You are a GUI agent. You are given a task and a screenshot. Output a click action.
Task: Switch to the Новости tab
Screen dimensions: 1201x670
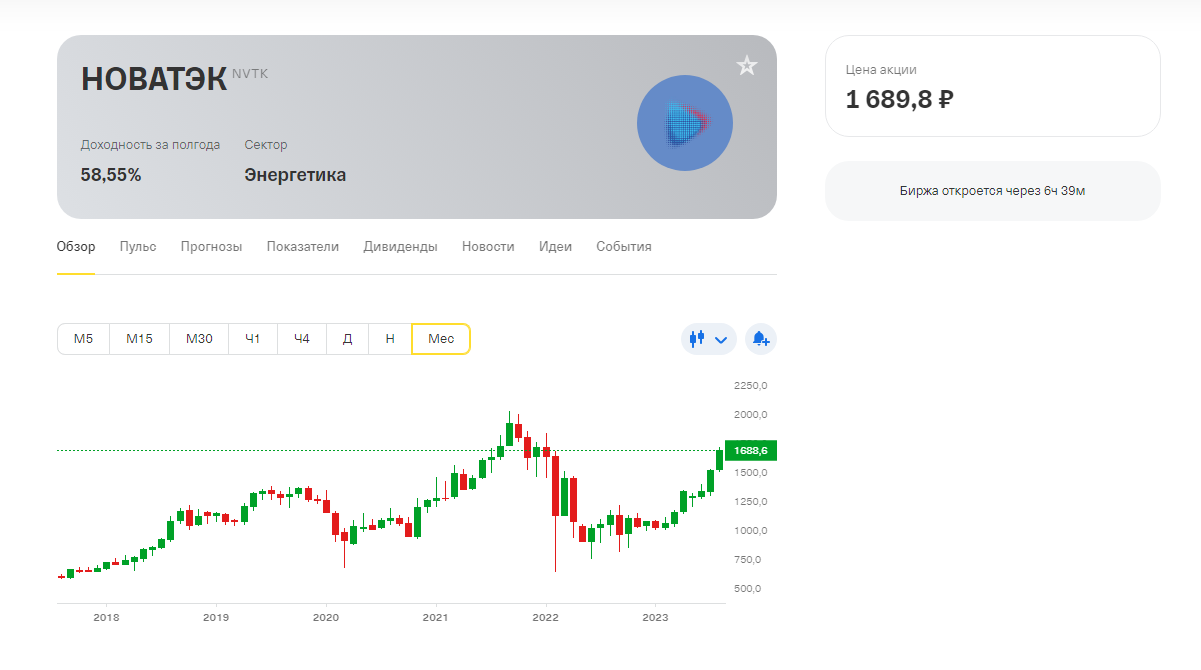coord(488,247)
